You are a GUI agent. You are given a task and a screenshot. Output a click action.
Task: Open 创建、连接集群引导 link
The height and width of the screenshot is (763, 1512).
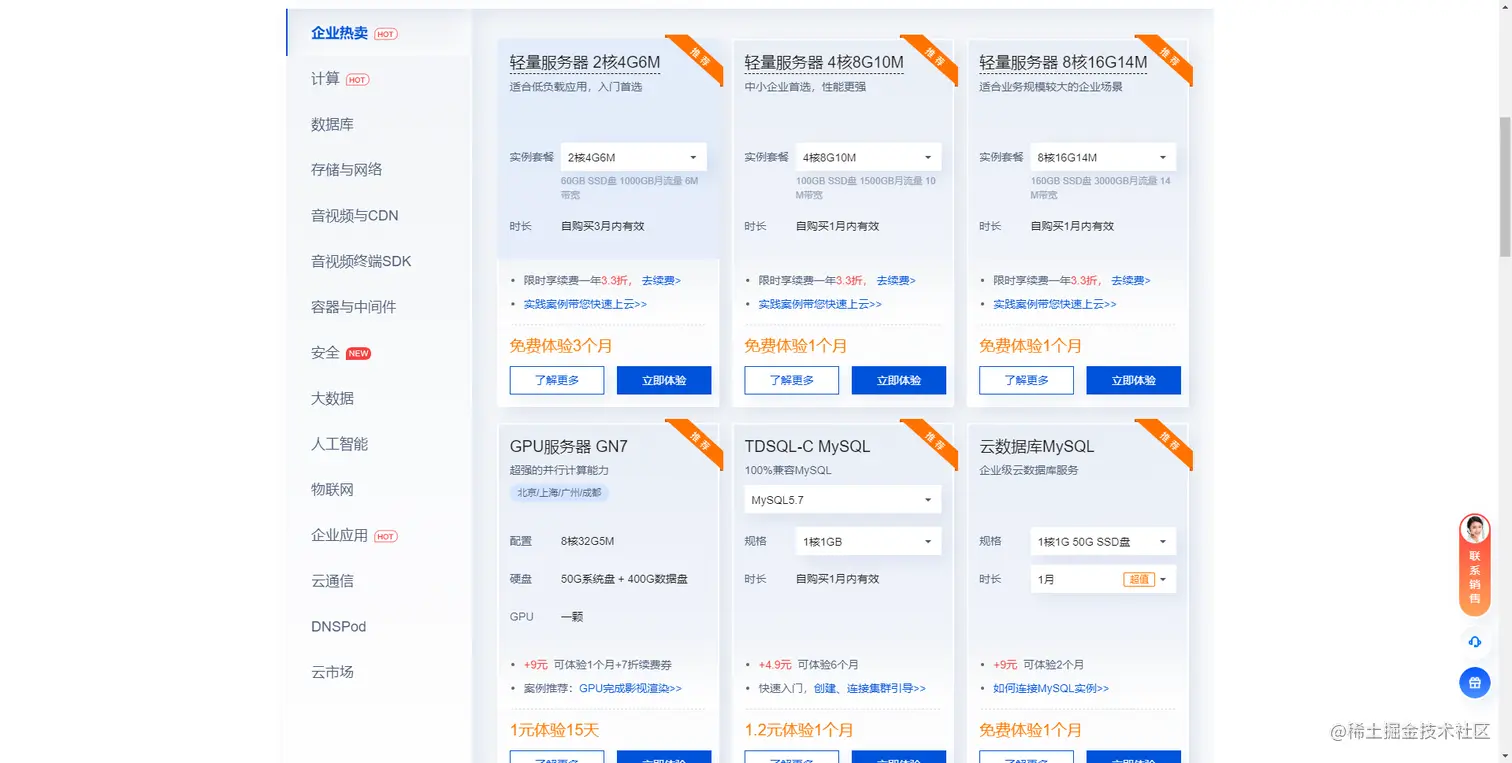pyautogui.click(x=869, y=689)
